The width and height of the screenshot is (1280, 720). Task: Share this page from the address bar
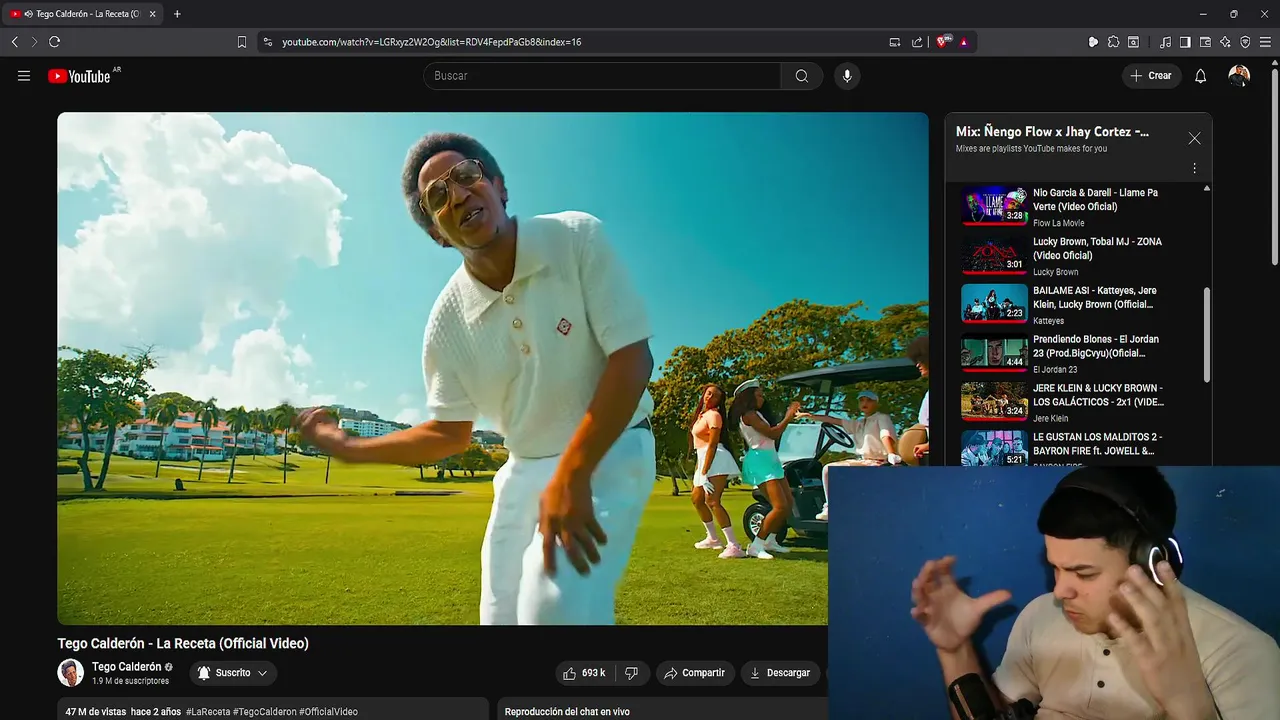click(917, 42)
